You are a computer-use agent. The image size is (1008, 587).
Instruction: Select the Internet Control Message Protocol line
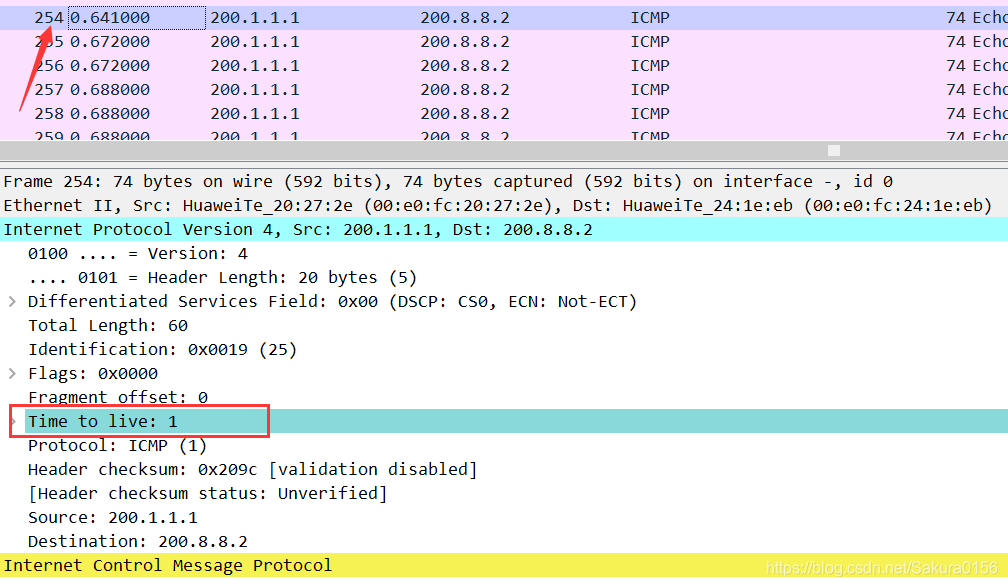[504, 565]
